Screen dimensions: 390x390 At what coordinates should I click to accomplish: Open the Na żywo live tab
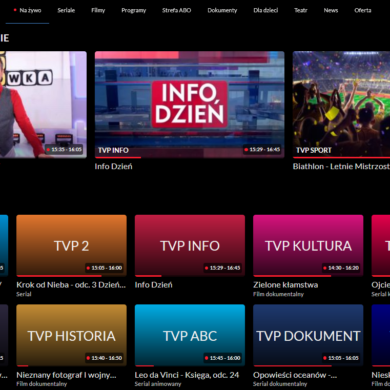pyautogui.click(x=27, y=10)
